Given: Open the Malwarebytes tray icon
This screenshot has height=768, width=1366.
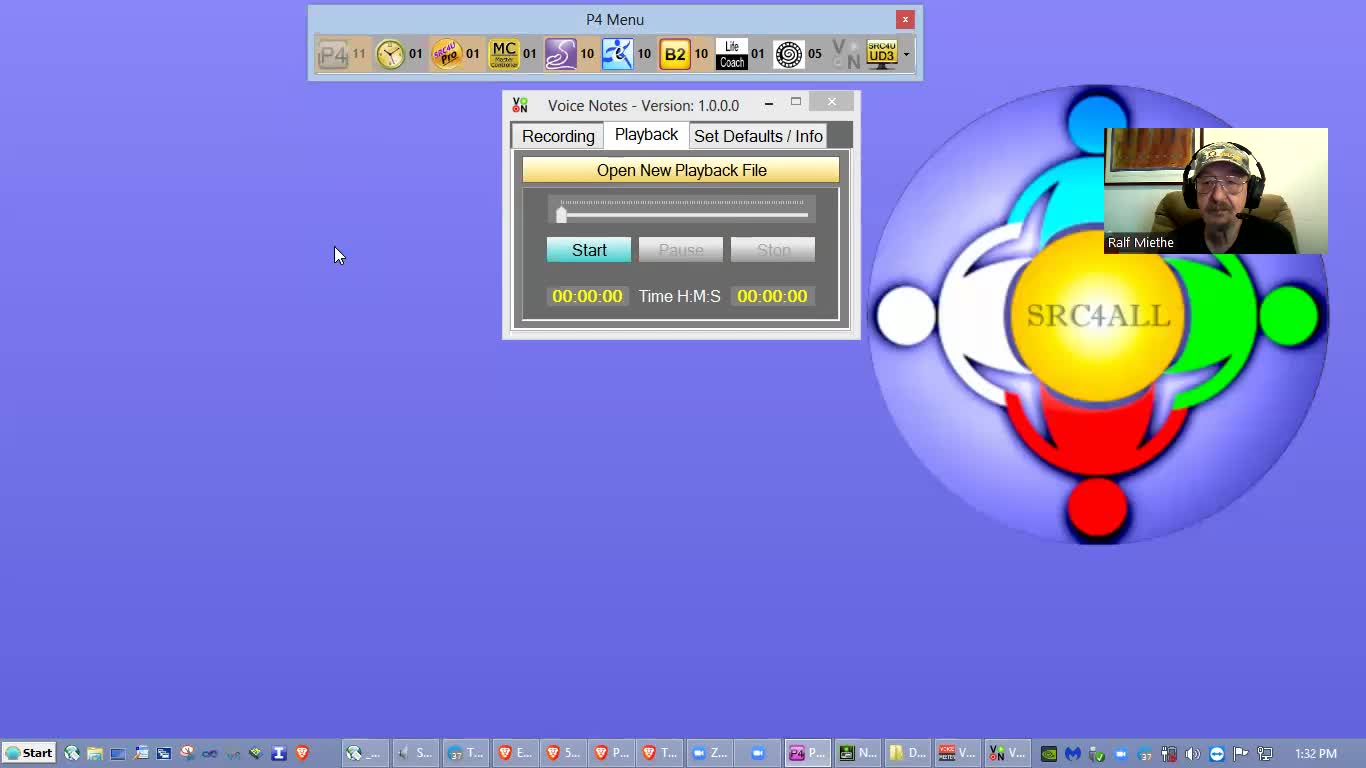Looking at the screenshot, I should (1073, 754).
